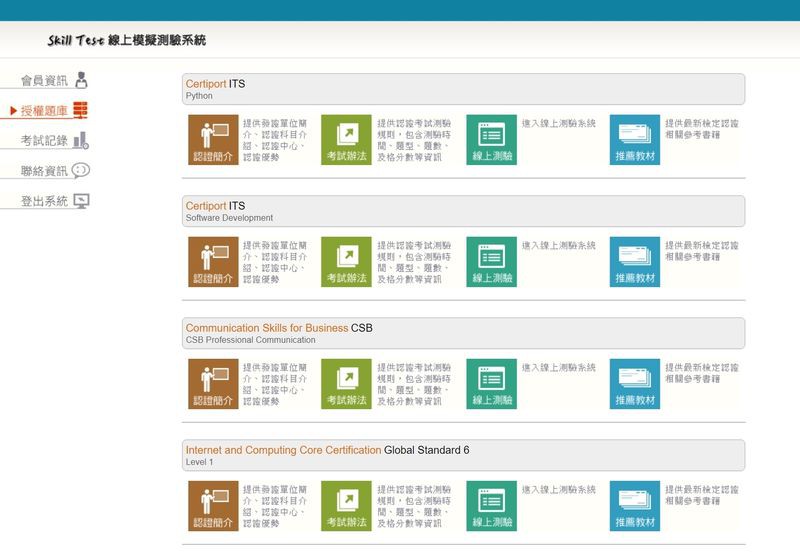Open 推薦教材 for Global Standard 6 Level 1

[x=635, y=506]
